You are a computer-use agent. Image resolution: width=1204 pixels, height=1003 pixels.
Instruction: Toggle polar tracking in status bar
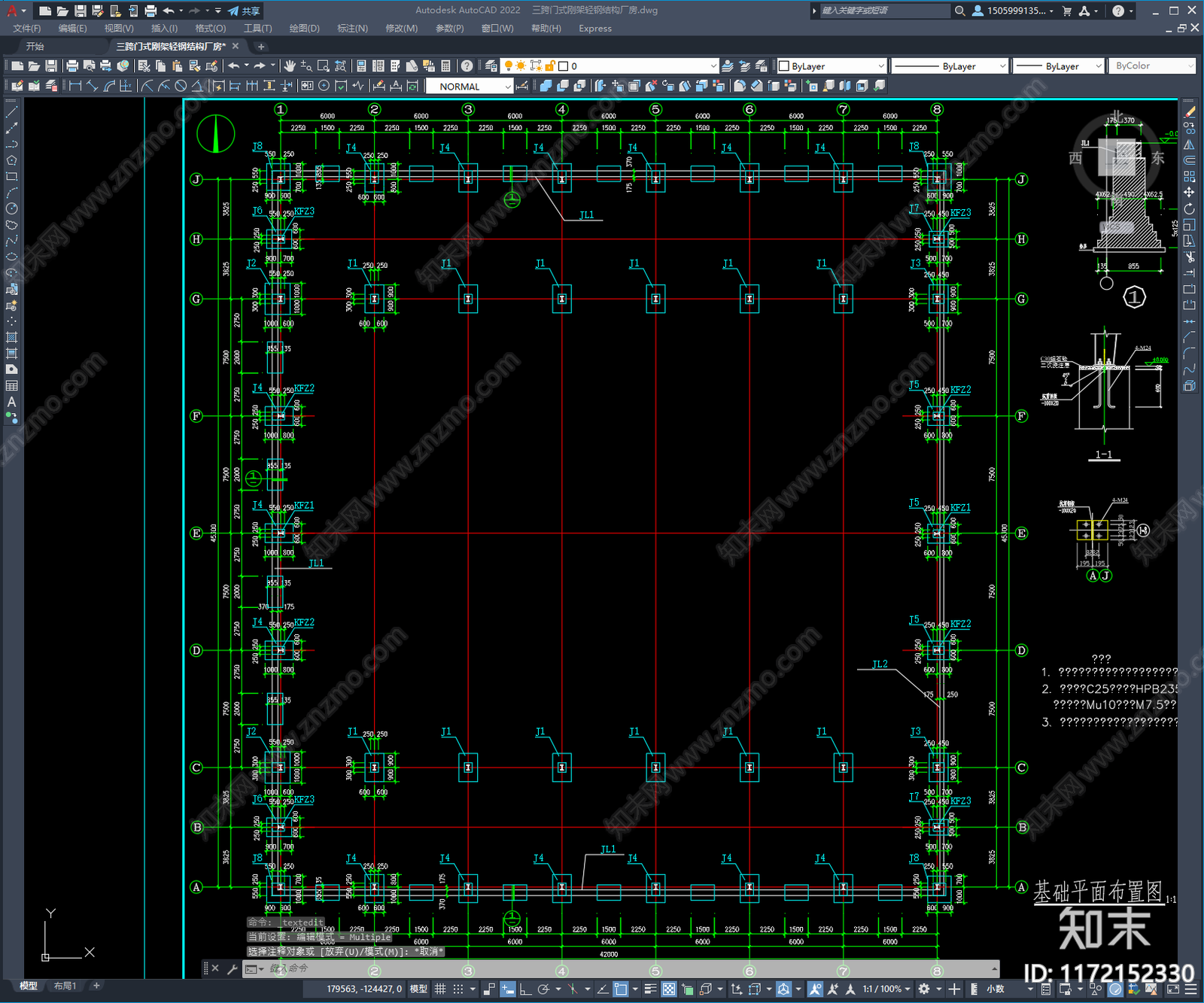tap(543, 989)
